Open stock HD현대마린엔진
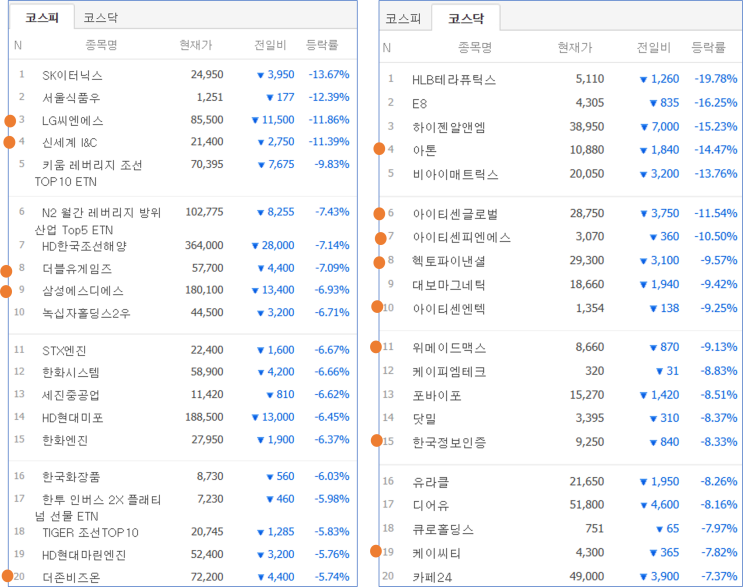The width and height of the screenshot is (743, 587). point(84,555)
